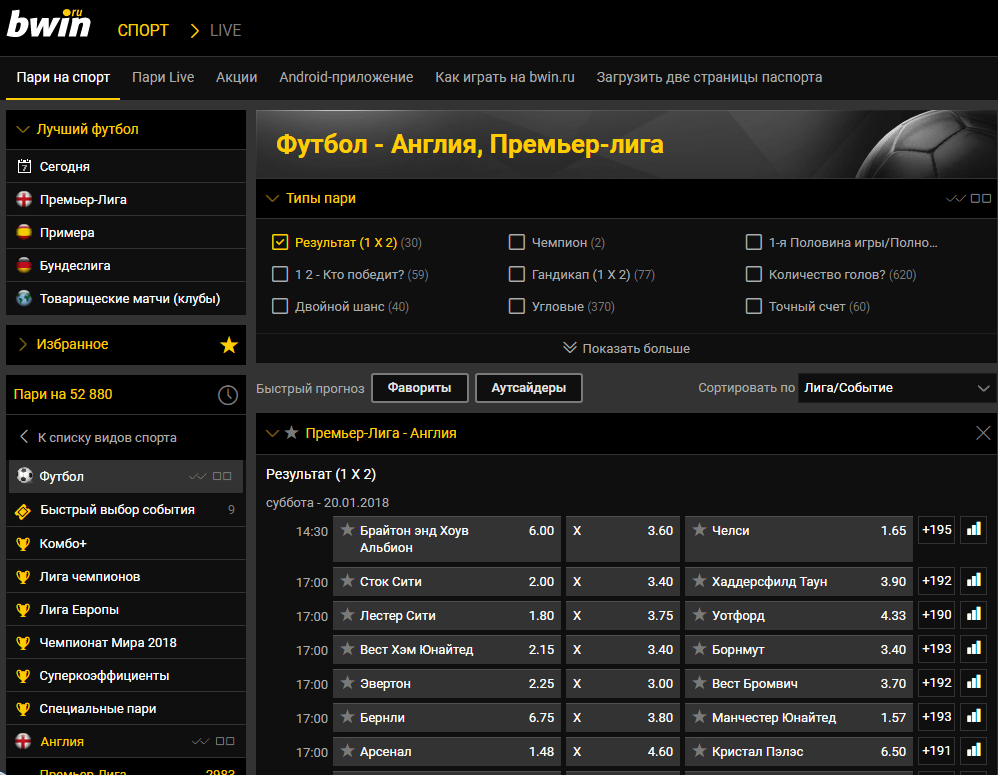Image resolution: width=998 pixels, height=775 pixels.
Task: Select all bet types double-check icon
Action: (955, 199)
